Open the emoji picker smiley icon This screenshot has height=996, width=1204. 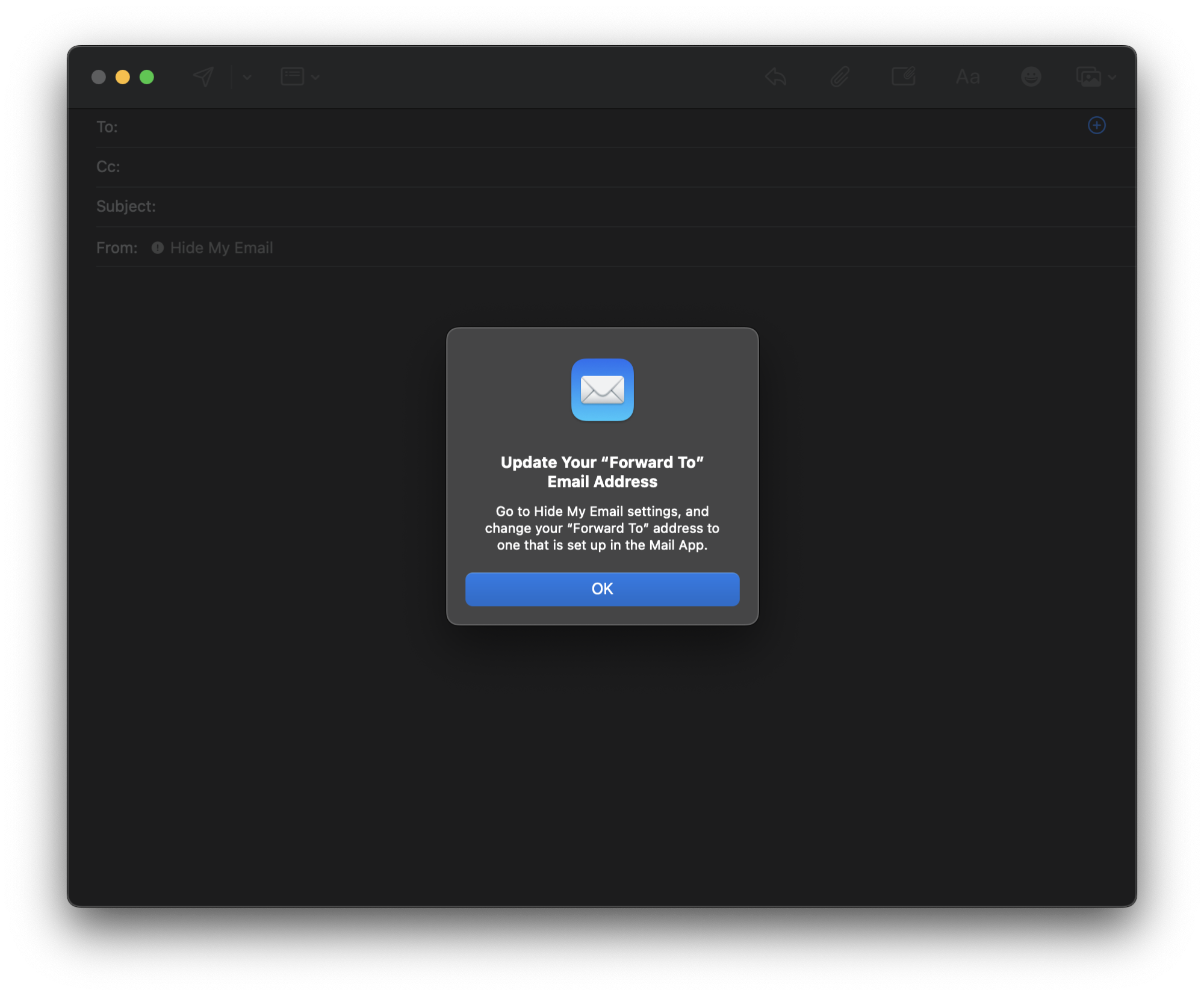point(1031,76)
